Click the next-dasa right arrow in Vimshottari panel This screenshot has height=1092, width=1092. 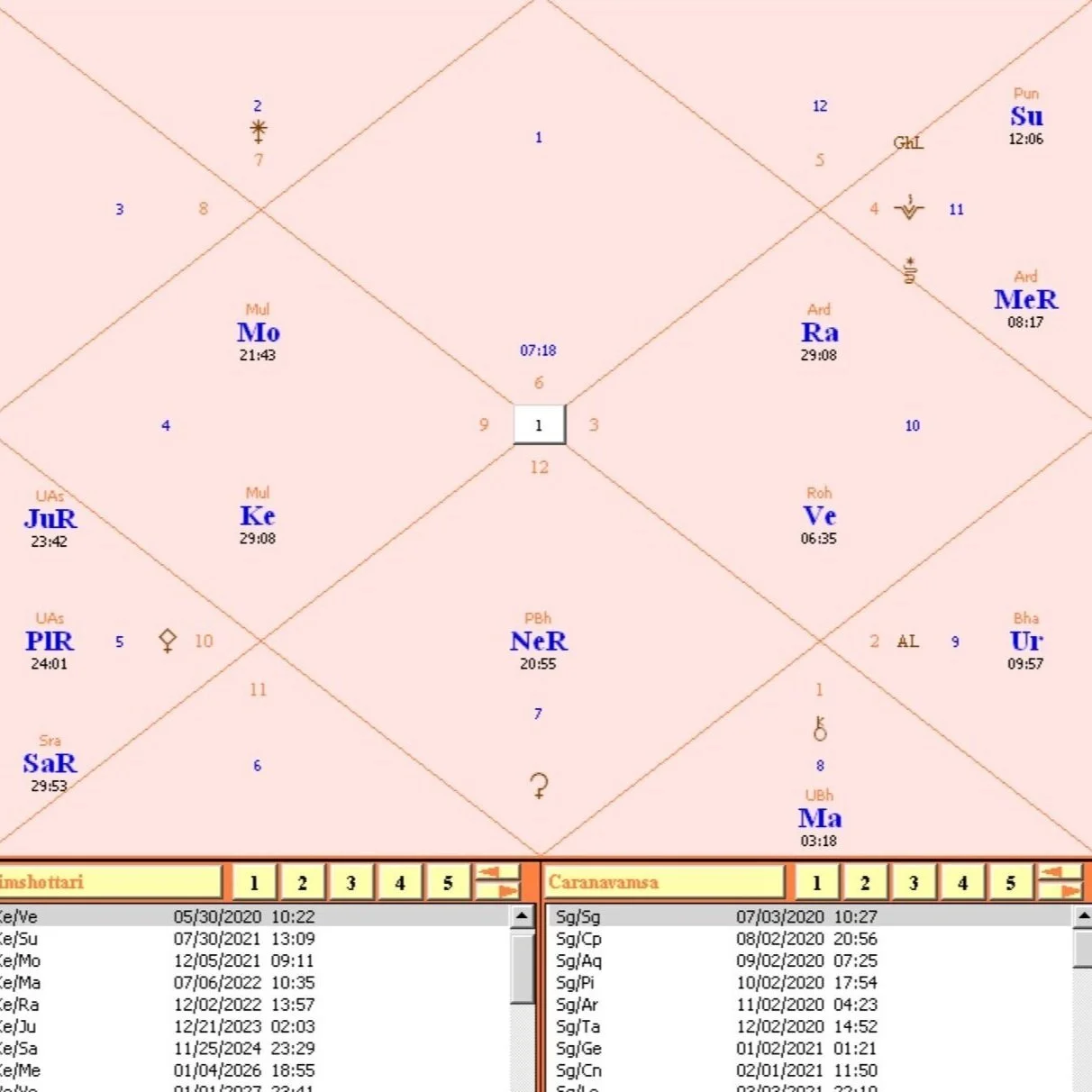point(497,891)
